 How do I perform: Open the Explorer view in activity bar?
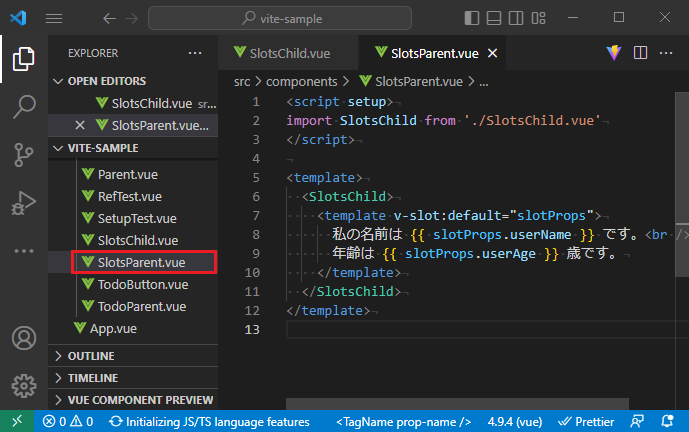24,59
